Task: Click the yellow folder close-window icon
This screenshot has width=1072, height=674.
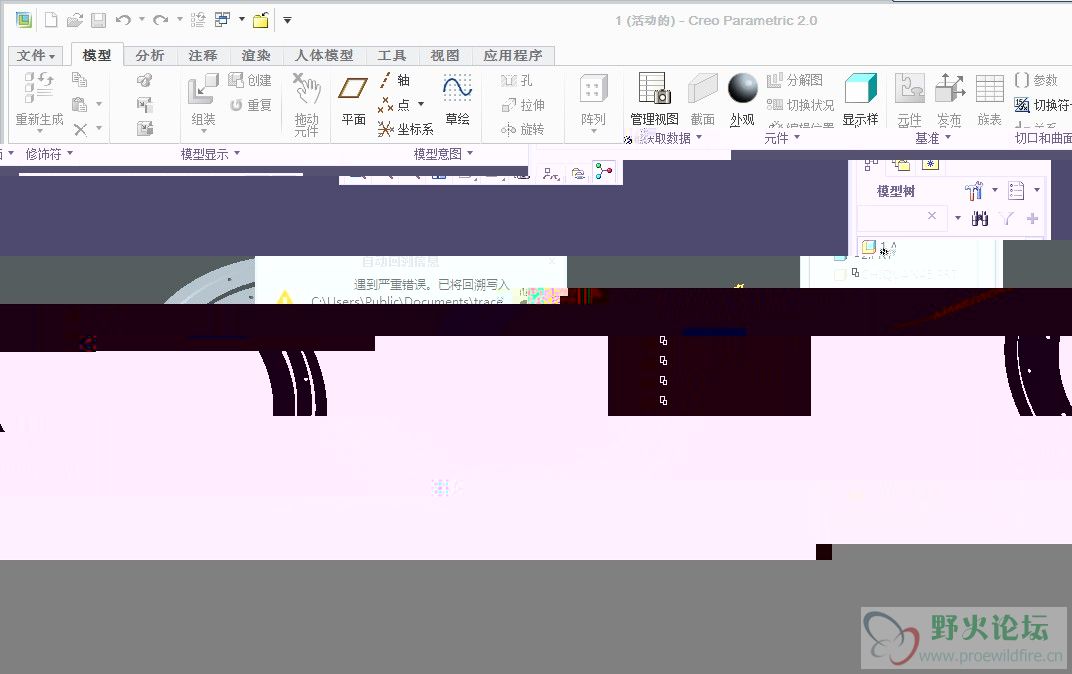Action: [260, 20]
